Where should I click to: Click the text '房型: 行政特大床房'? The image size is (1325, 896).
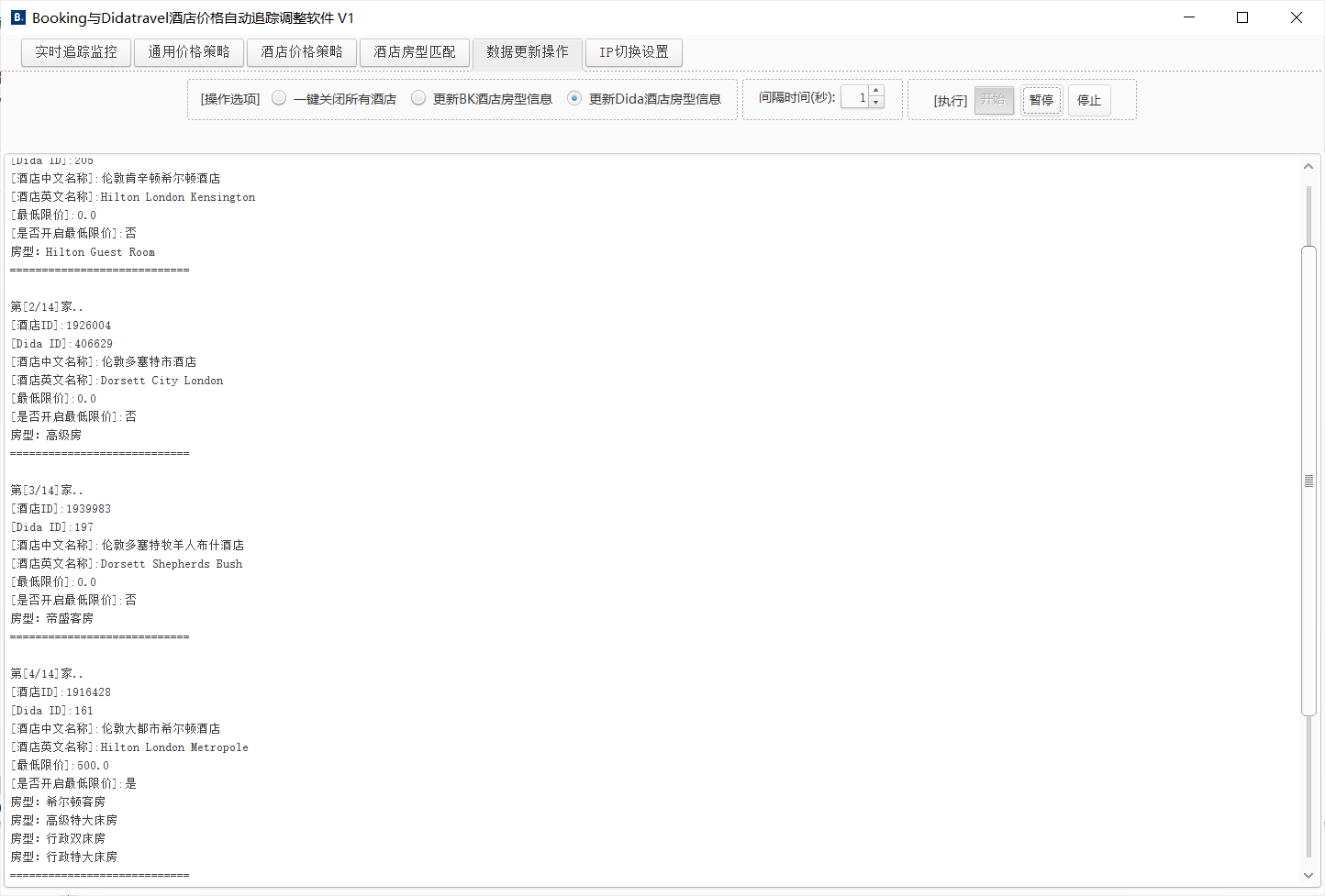(64, 857)
